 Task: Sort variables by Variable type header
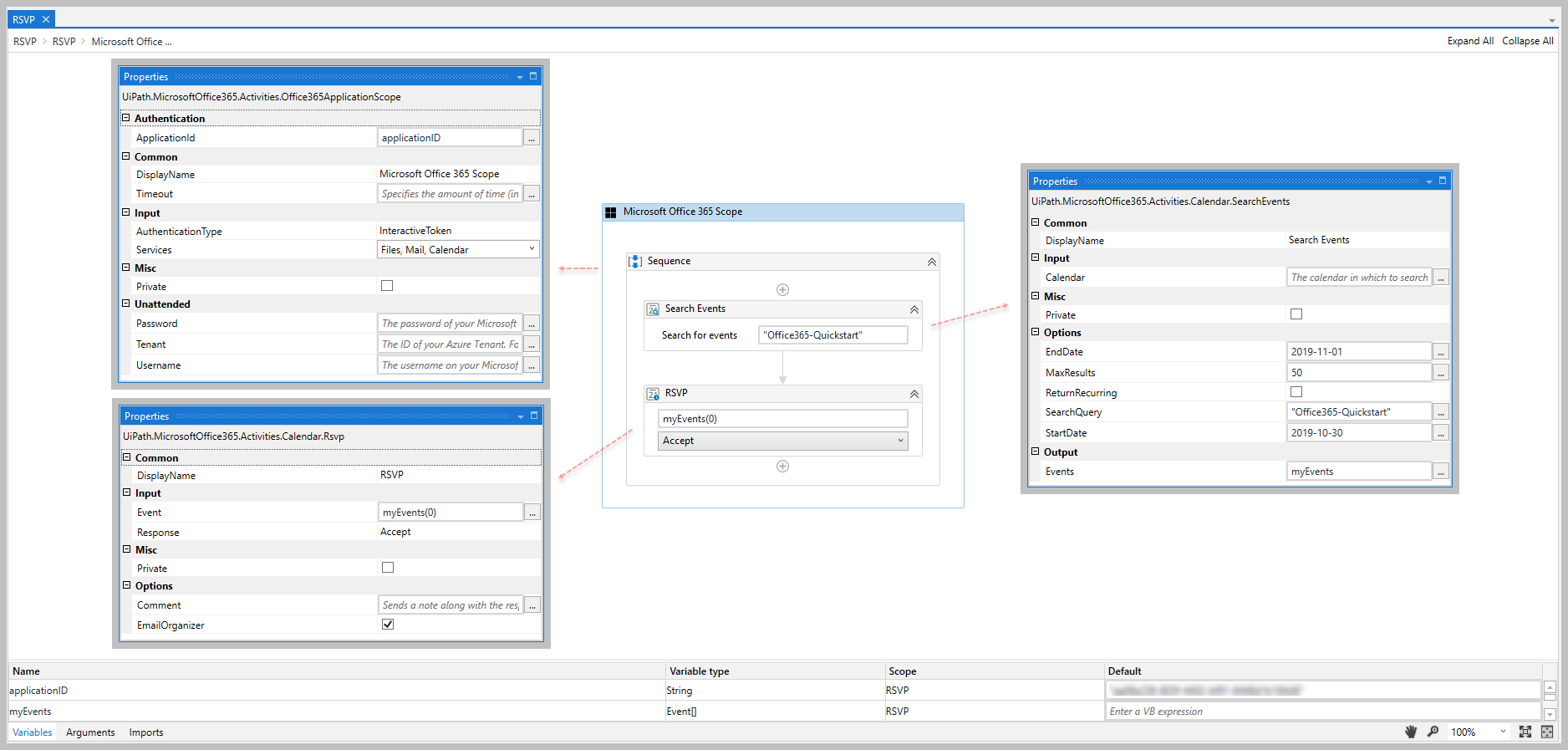tap(776, 671)
